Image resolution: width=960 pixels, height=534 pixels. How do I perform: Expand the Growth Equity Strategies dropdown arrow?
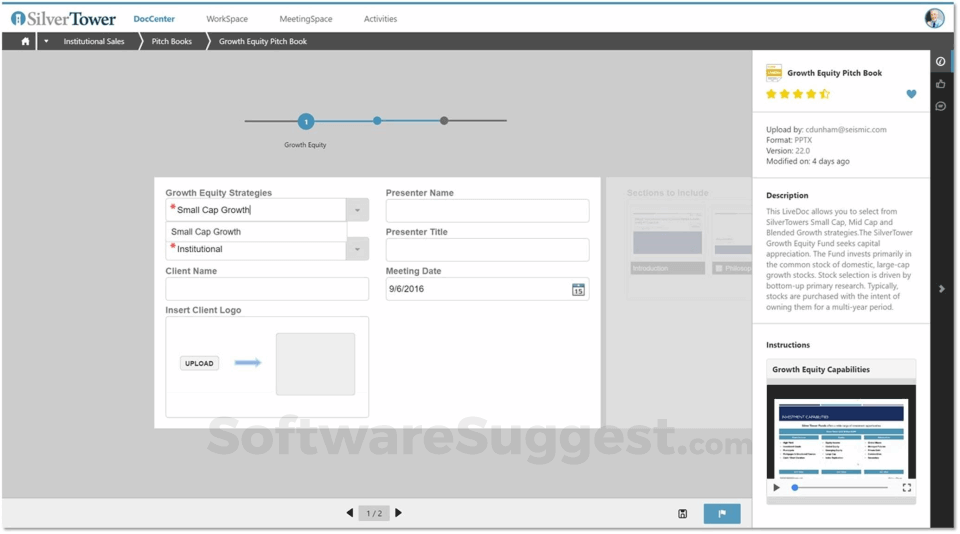(x=358, y=210)
